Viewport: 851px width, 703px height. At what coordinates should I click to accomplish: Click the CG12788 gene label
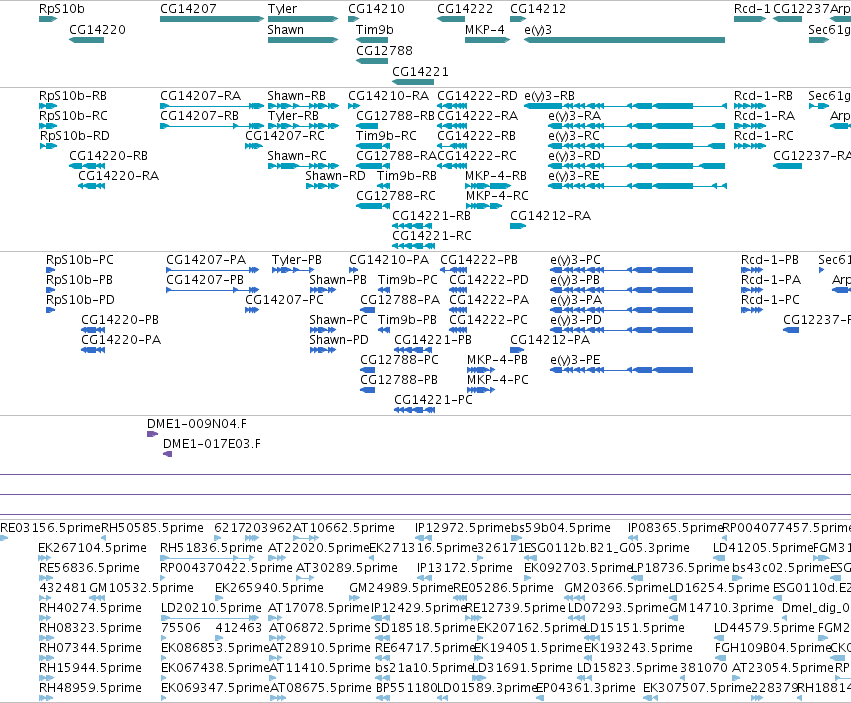pos(384,50)
